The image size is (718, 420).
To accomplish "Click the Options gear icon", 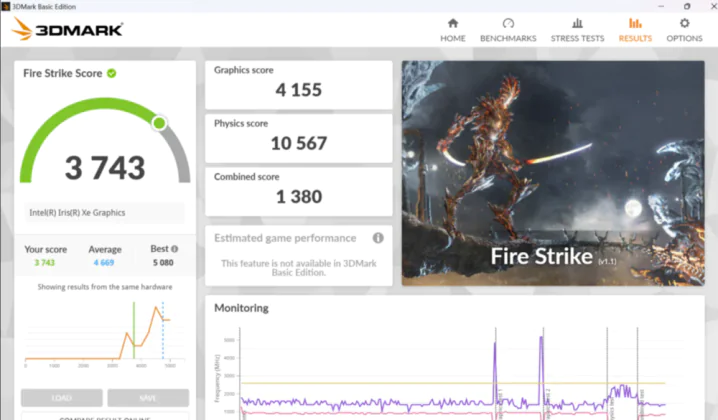I will tap(684, 23).
